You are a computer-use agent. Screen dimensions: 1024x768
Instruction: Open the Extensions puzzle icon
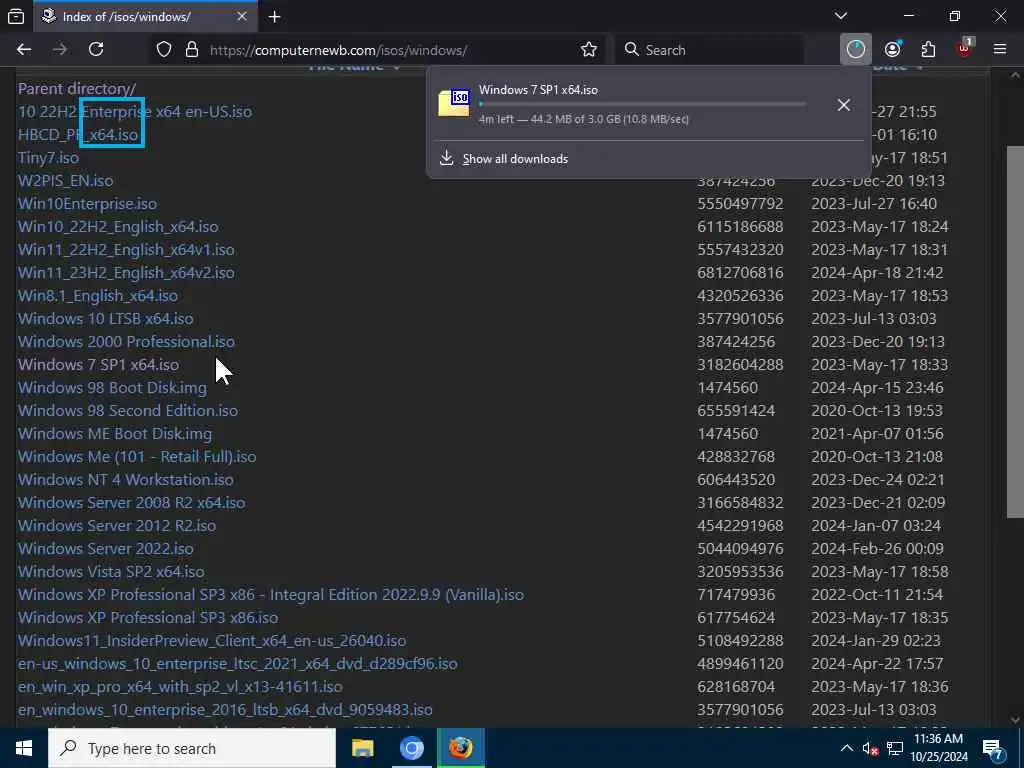pos(928,50)
